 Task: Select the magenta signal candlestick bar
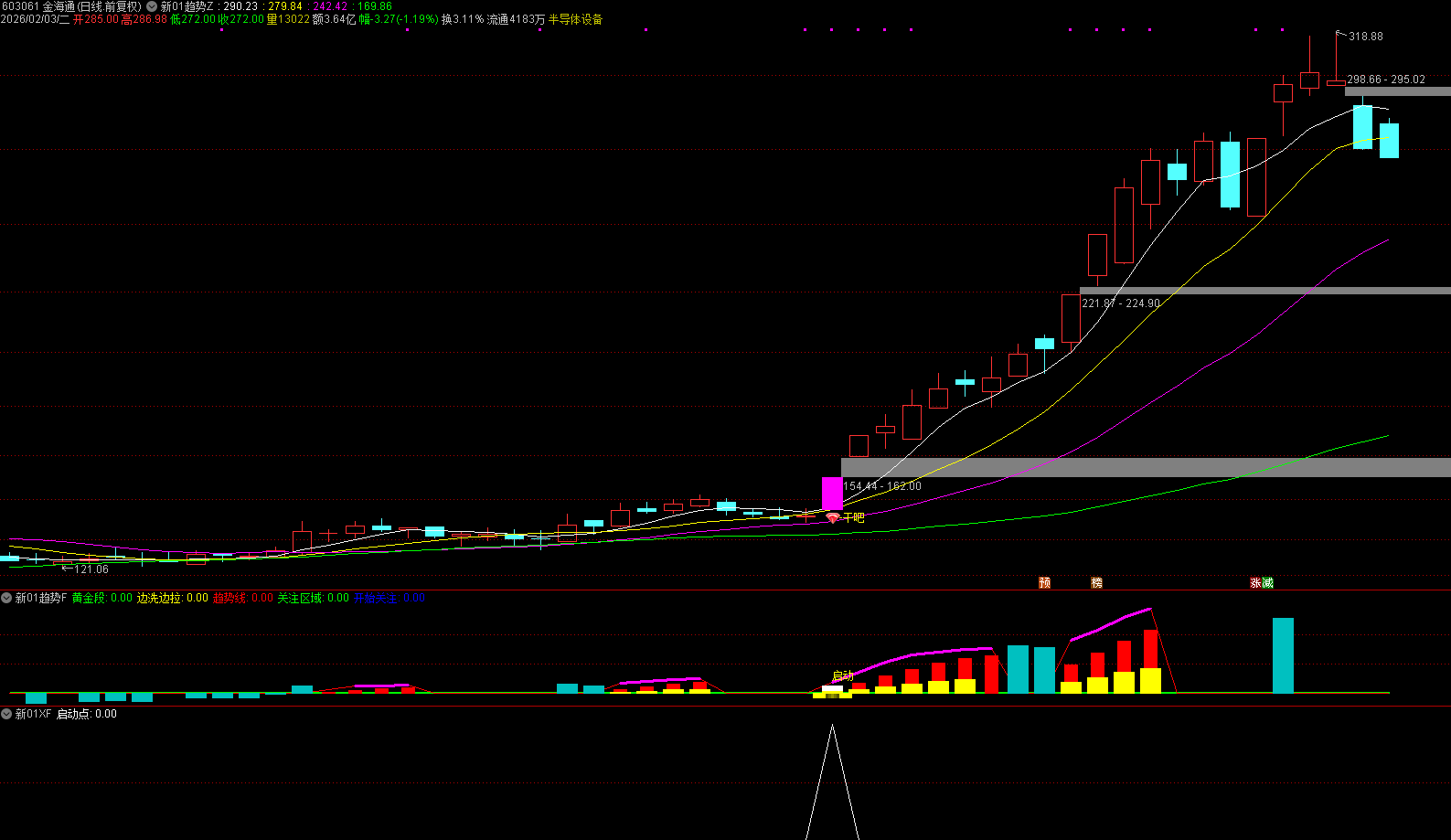[x=832, y=494]
